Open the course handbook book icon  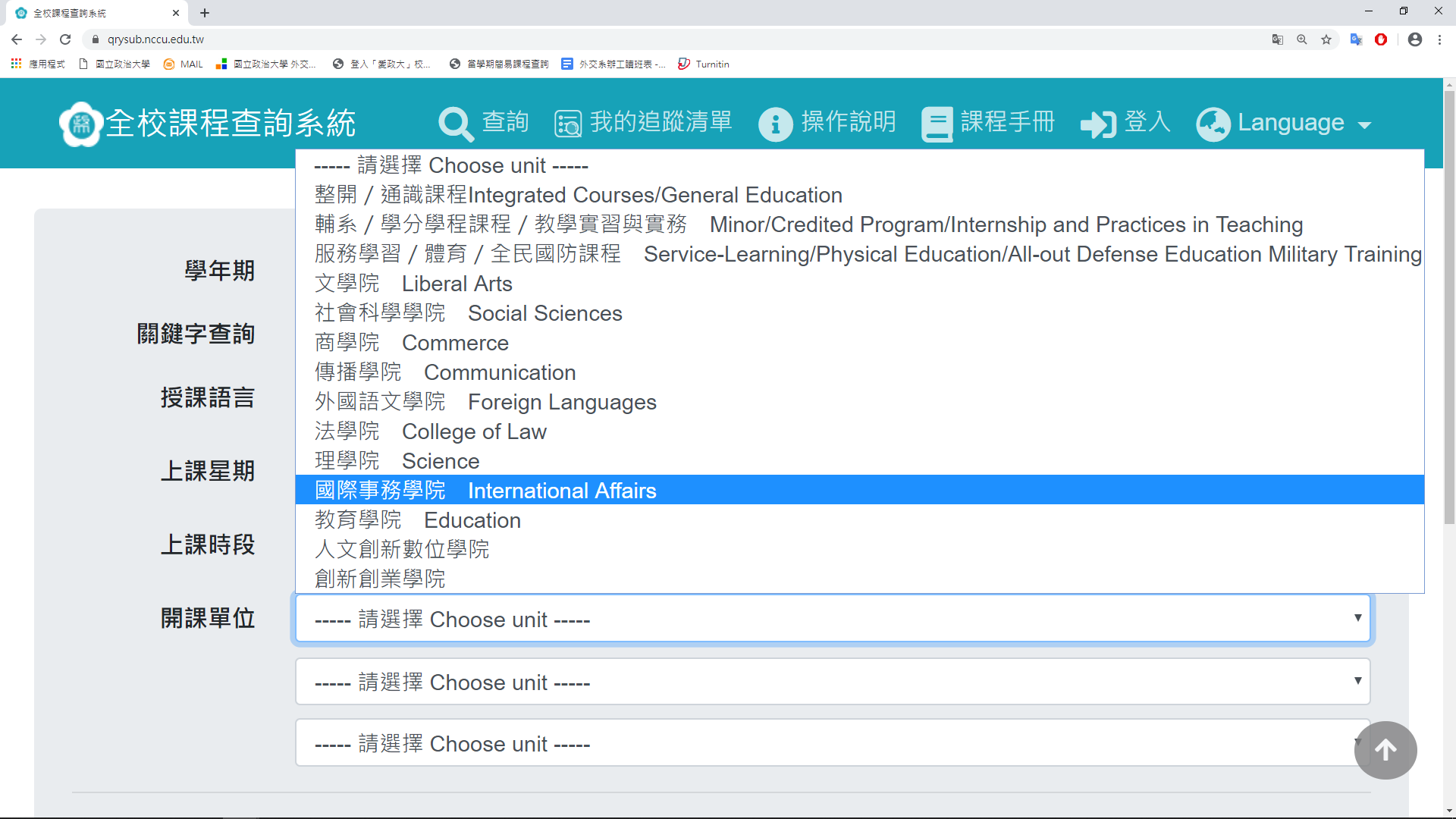tap(937, 124)
